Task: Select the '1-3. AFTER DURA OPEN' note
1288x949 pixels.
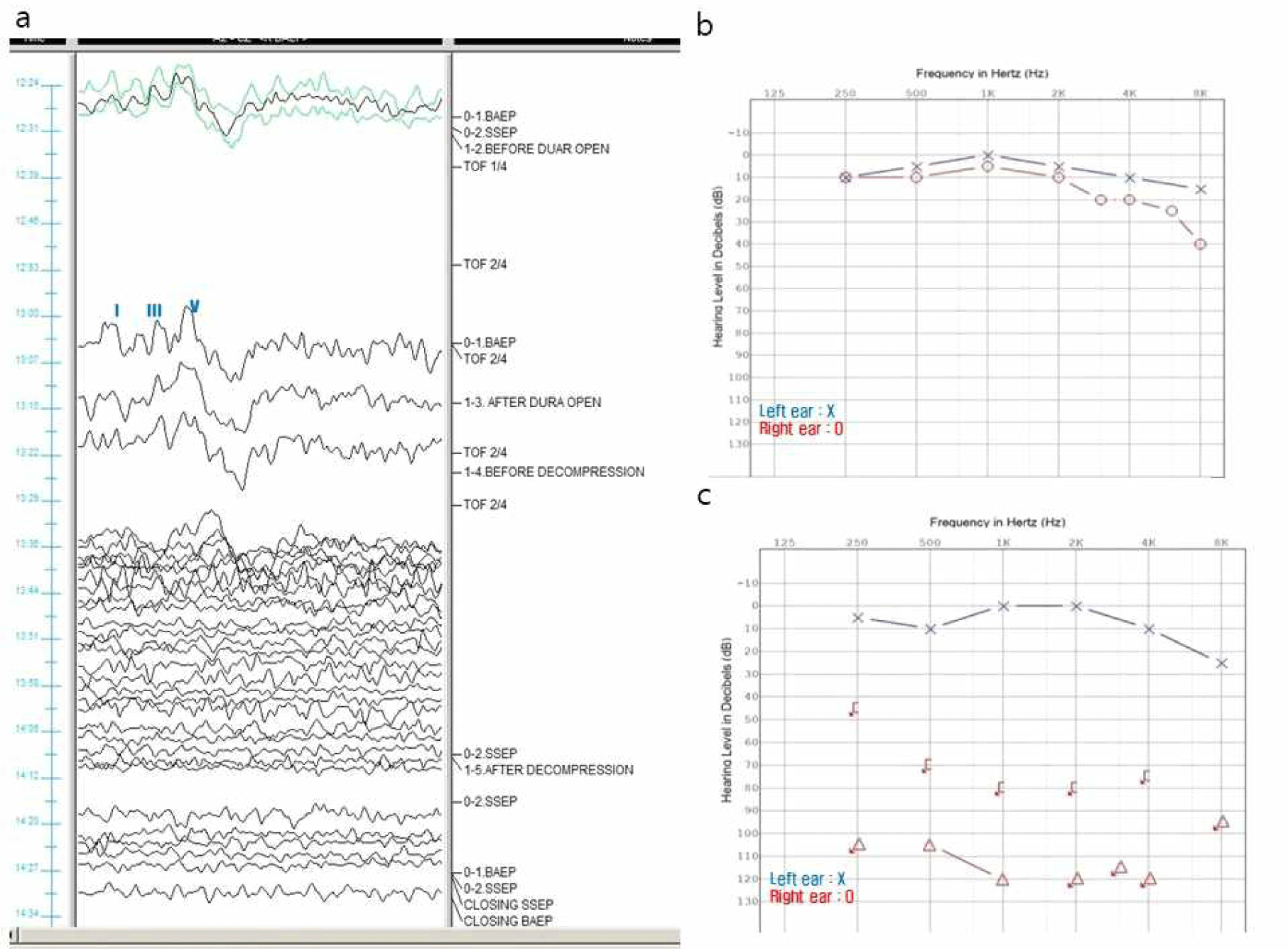Action: 533,402
